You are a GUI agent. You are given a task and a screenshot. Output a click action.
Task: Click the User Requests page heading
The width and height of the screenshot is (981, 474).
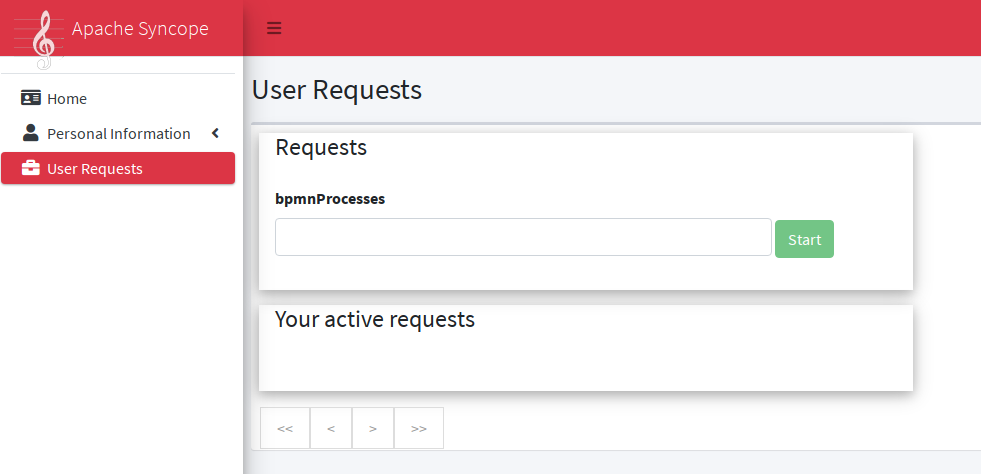click(337, 90)
